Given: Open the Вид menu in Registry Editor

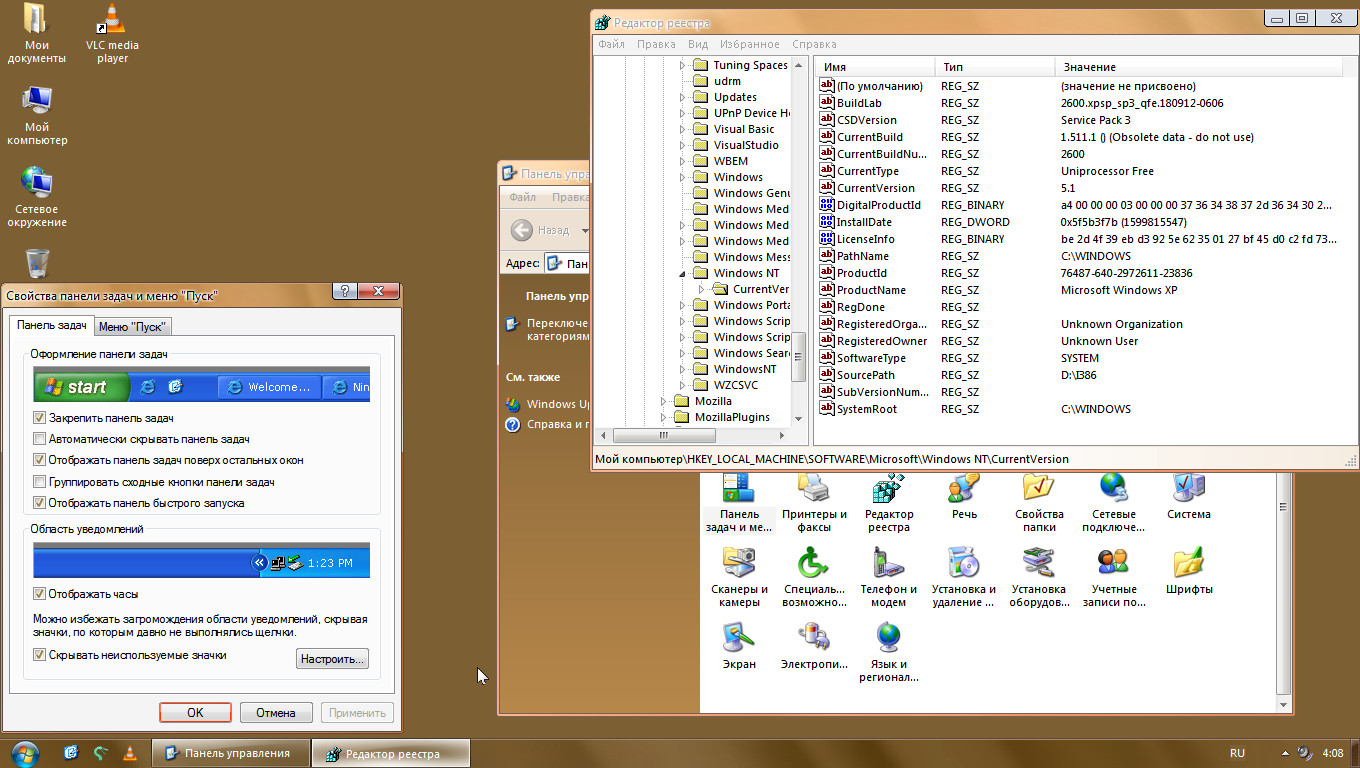Looking at the screenshot, I should [698, 44].
